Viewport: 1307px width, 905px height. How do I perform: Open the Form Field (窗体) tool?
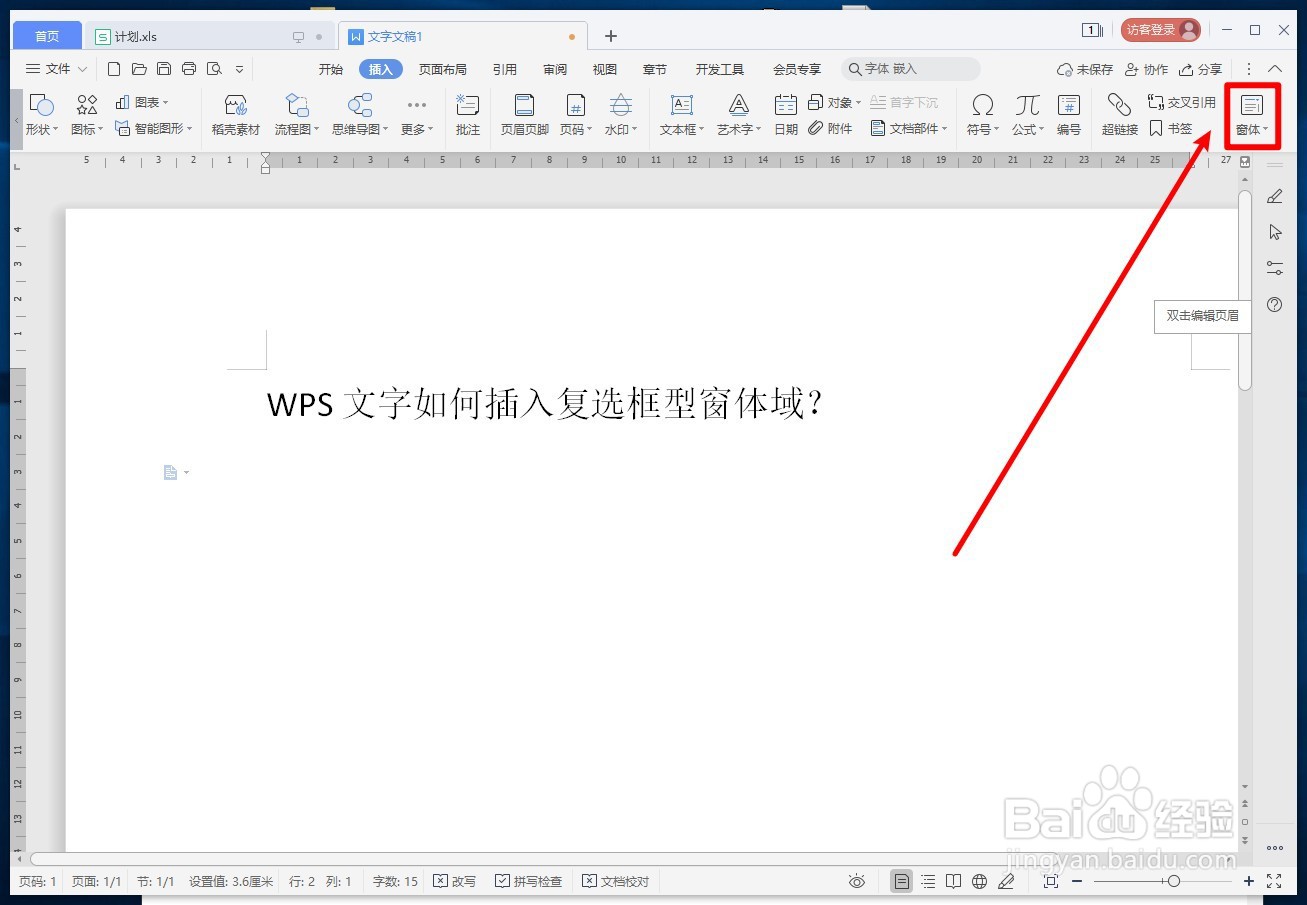tap(1252, 115)
